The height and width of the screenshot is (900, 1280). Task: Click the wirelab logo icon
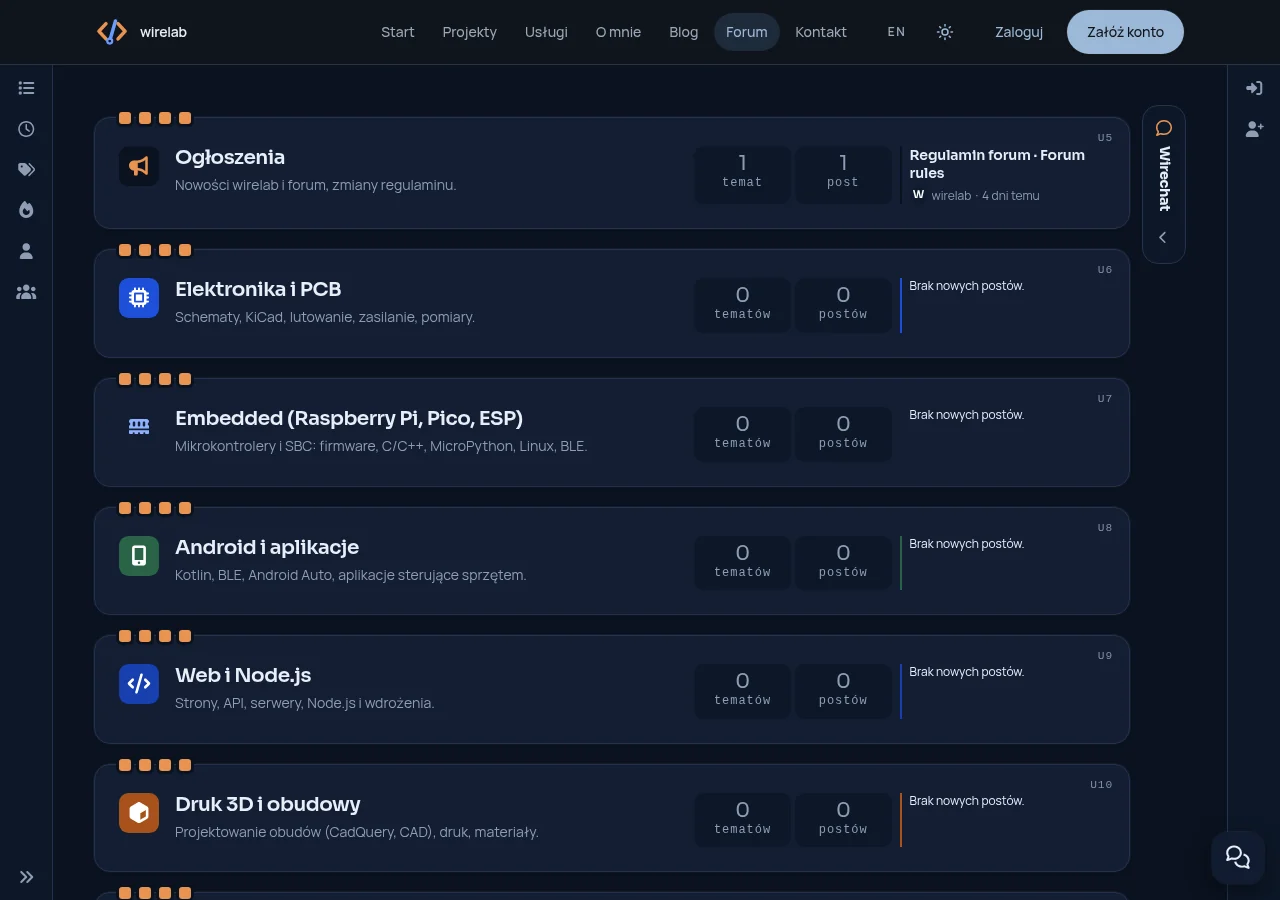(112, 32)
